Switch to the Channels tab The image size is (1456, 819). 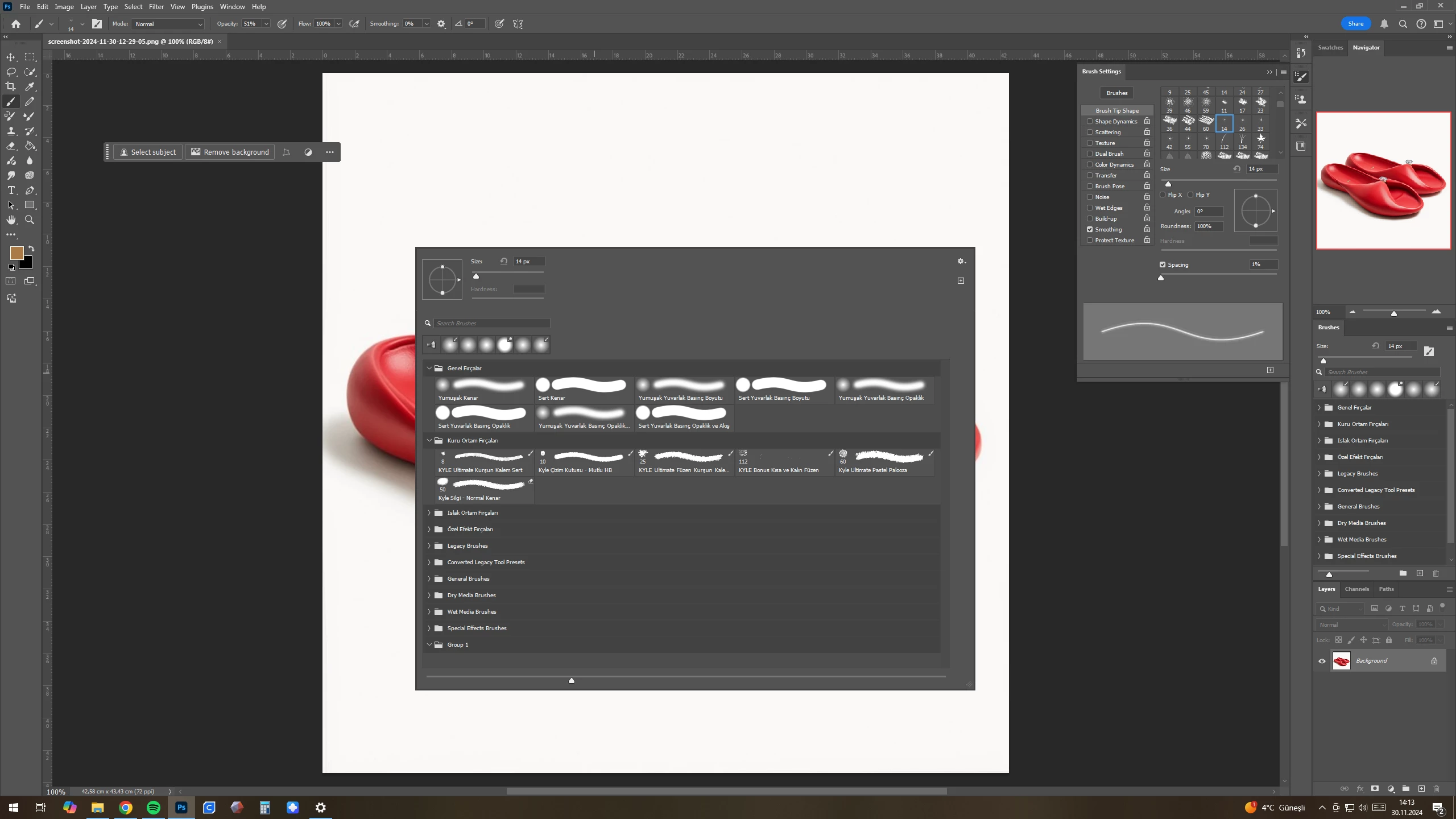(1356, 589)
